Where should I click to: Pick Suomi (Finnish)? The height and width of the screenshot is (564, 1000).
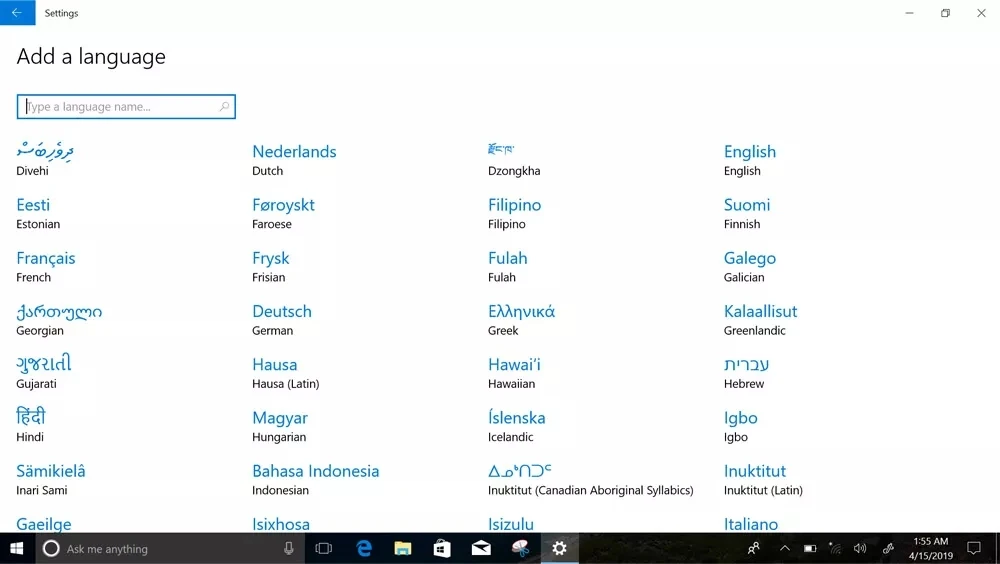coord(747,213)
